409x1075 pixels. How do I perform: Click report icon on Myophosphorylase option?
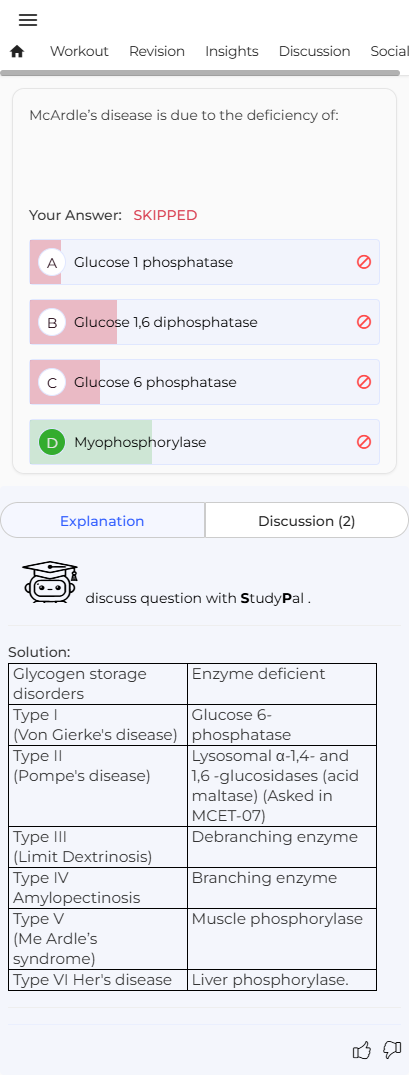[x=364, y=442]
